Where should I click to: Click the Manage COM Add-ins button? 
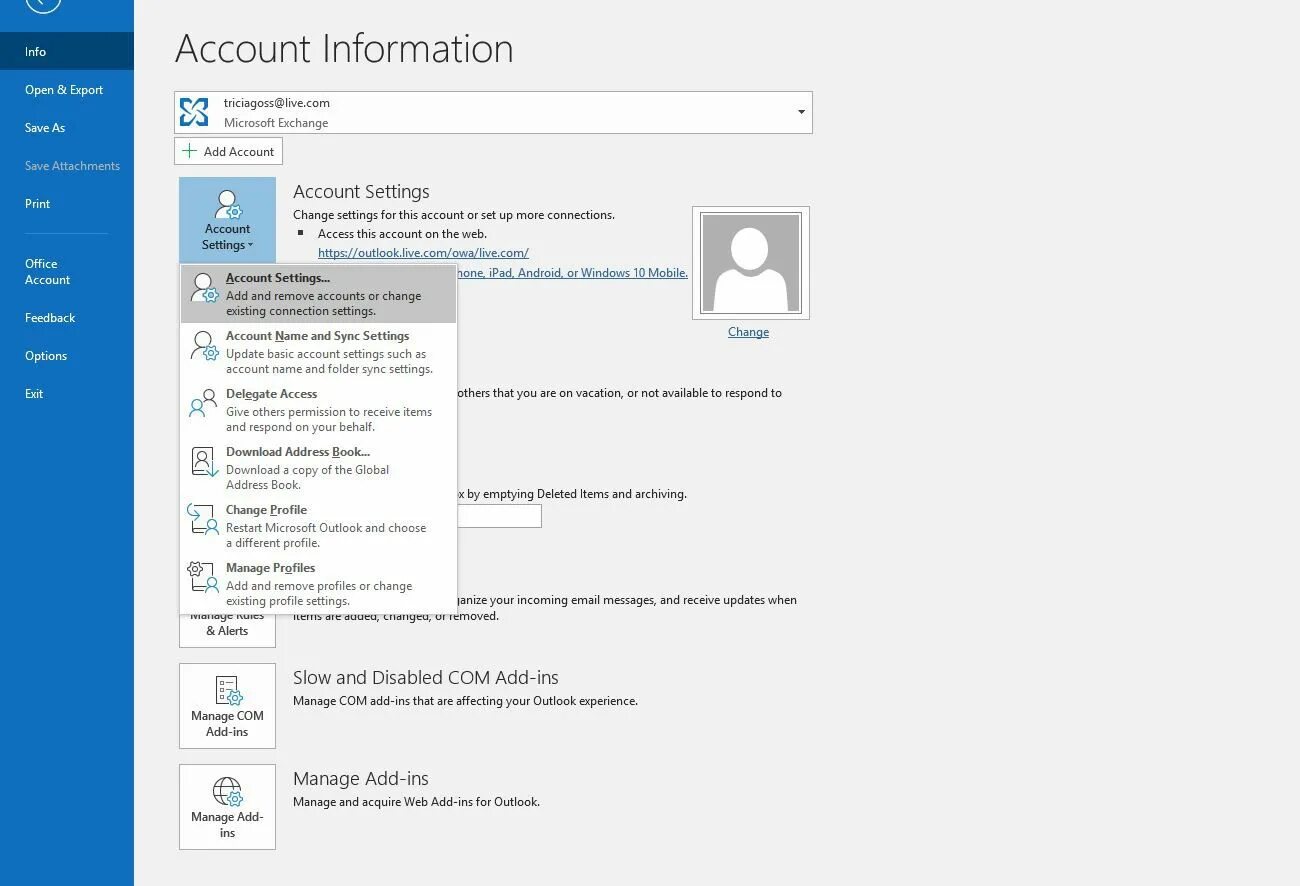[x=227, y=705]
